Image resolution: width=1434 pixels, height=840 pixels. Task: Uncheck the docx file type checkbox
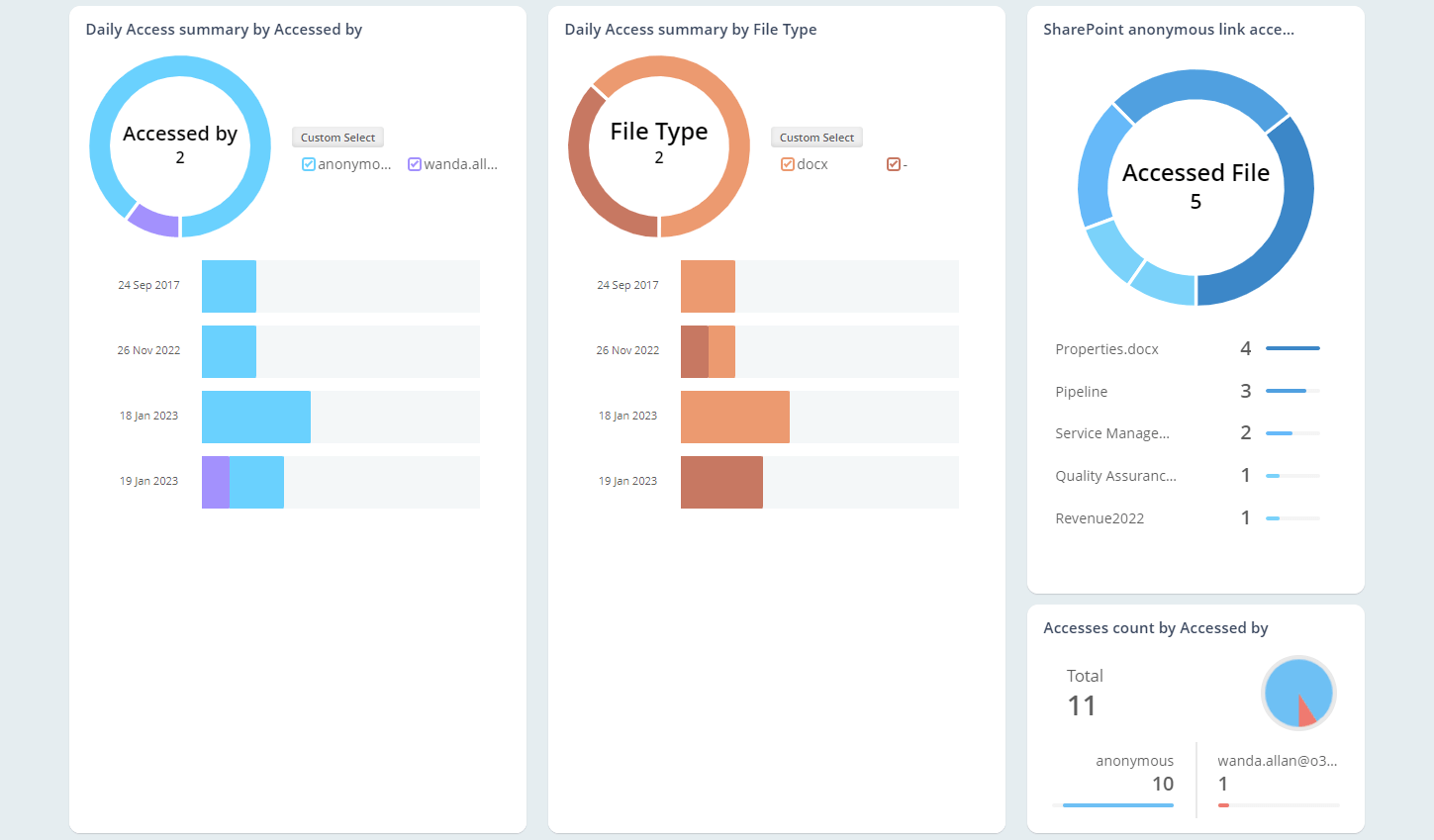point(787,163)
